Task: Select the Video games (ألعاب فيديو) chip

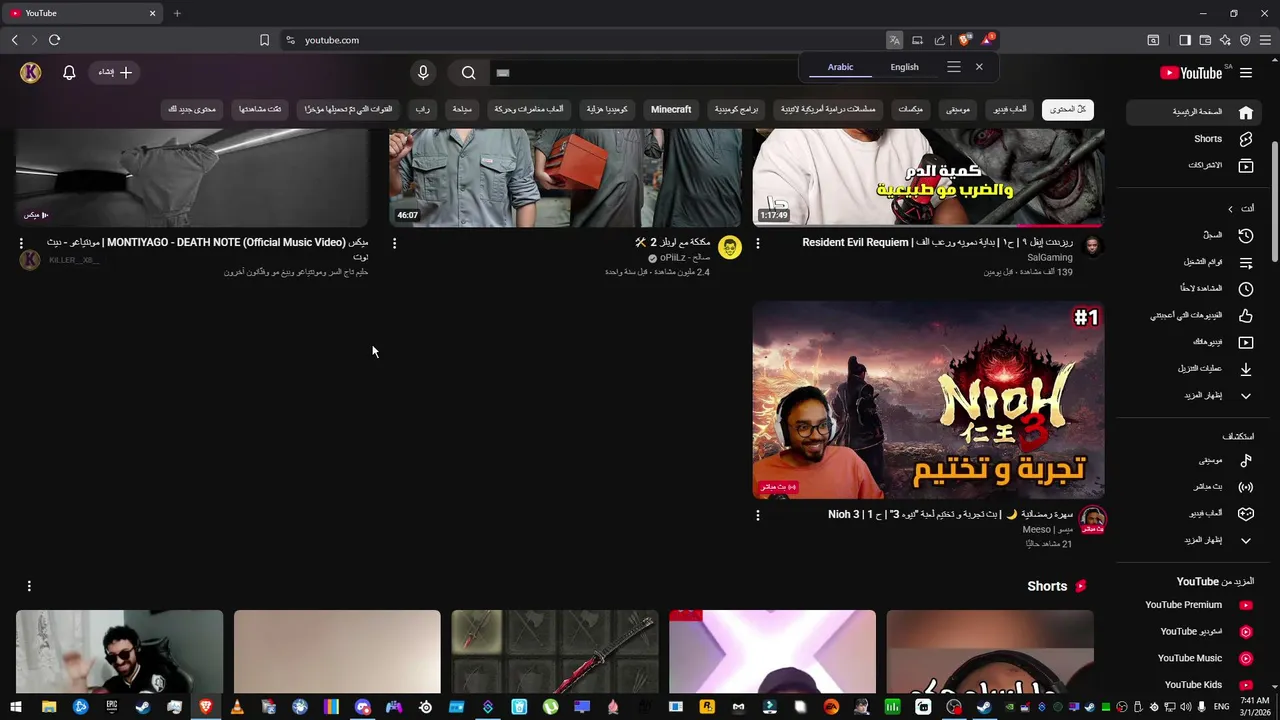Action: tap(1010, 109)
